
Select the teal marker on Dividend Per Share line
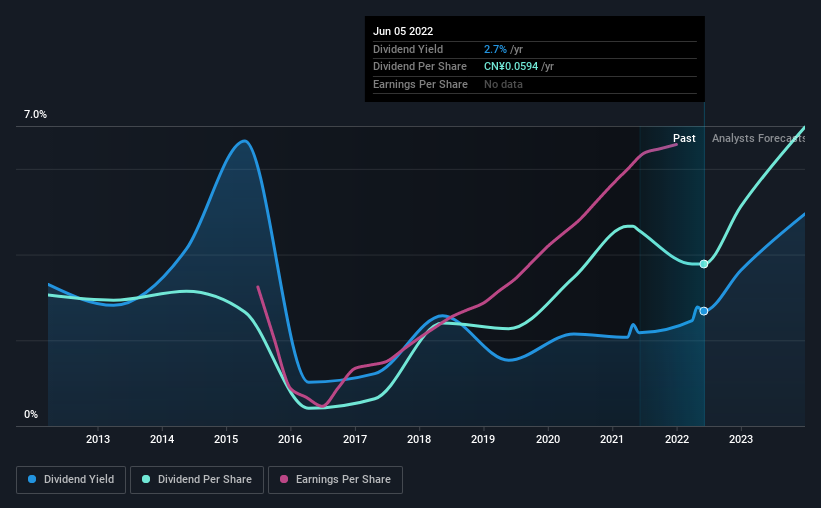click(x=704, y=264)
